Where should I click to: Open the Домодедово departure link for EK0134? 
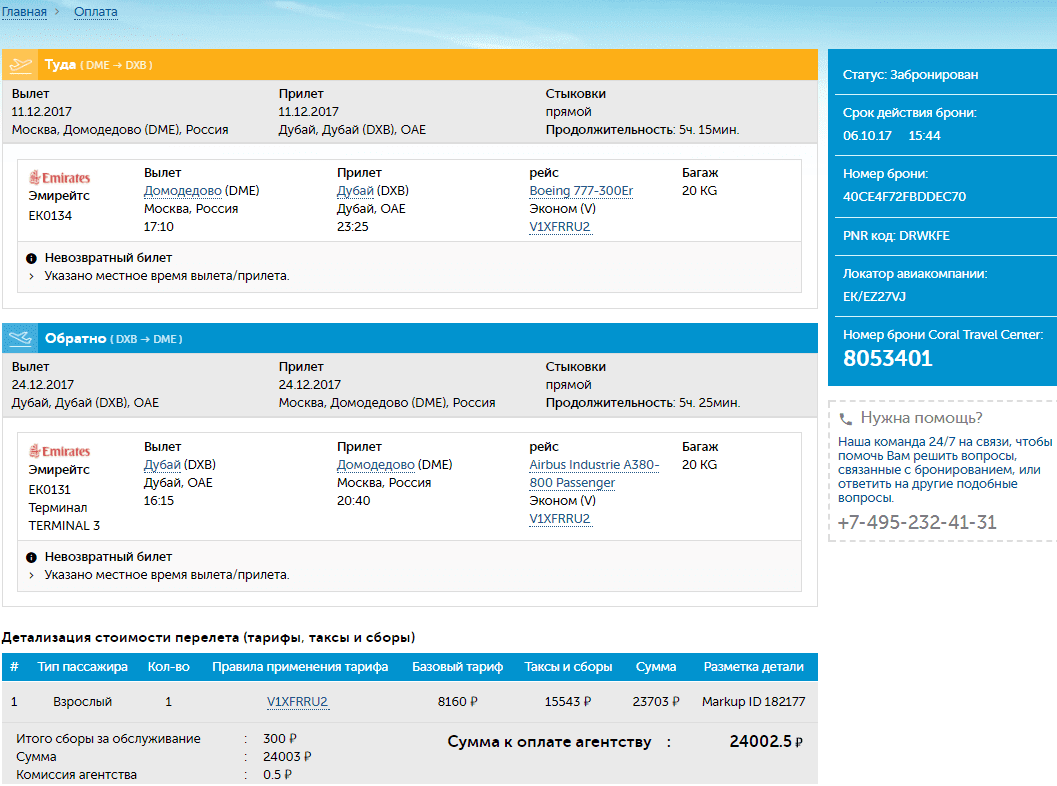pyautogui.click(x=183, y=191)
